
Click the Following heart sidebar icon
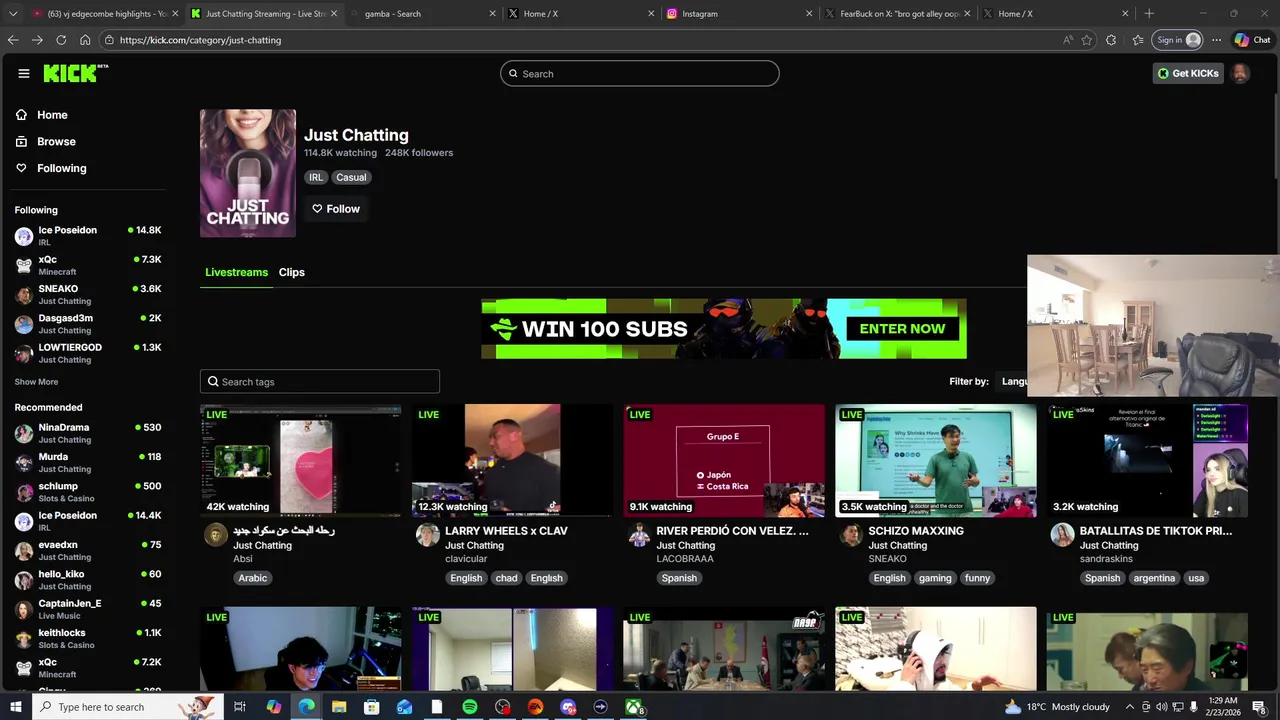point(21,168)
